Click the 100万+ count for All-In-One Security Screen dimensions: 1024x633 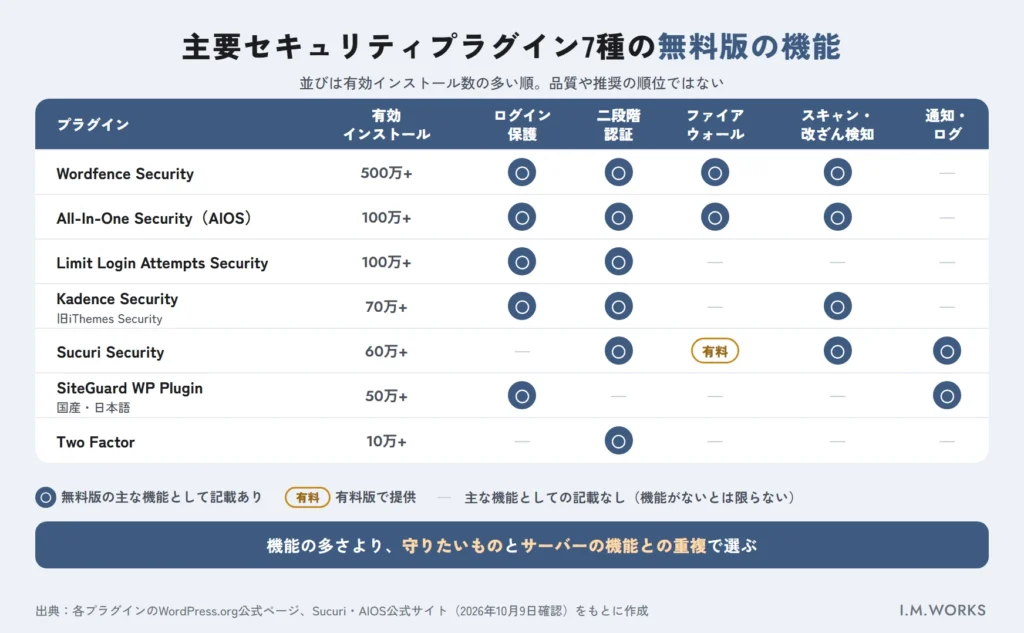pyautogui.click(x=387, y=218)
